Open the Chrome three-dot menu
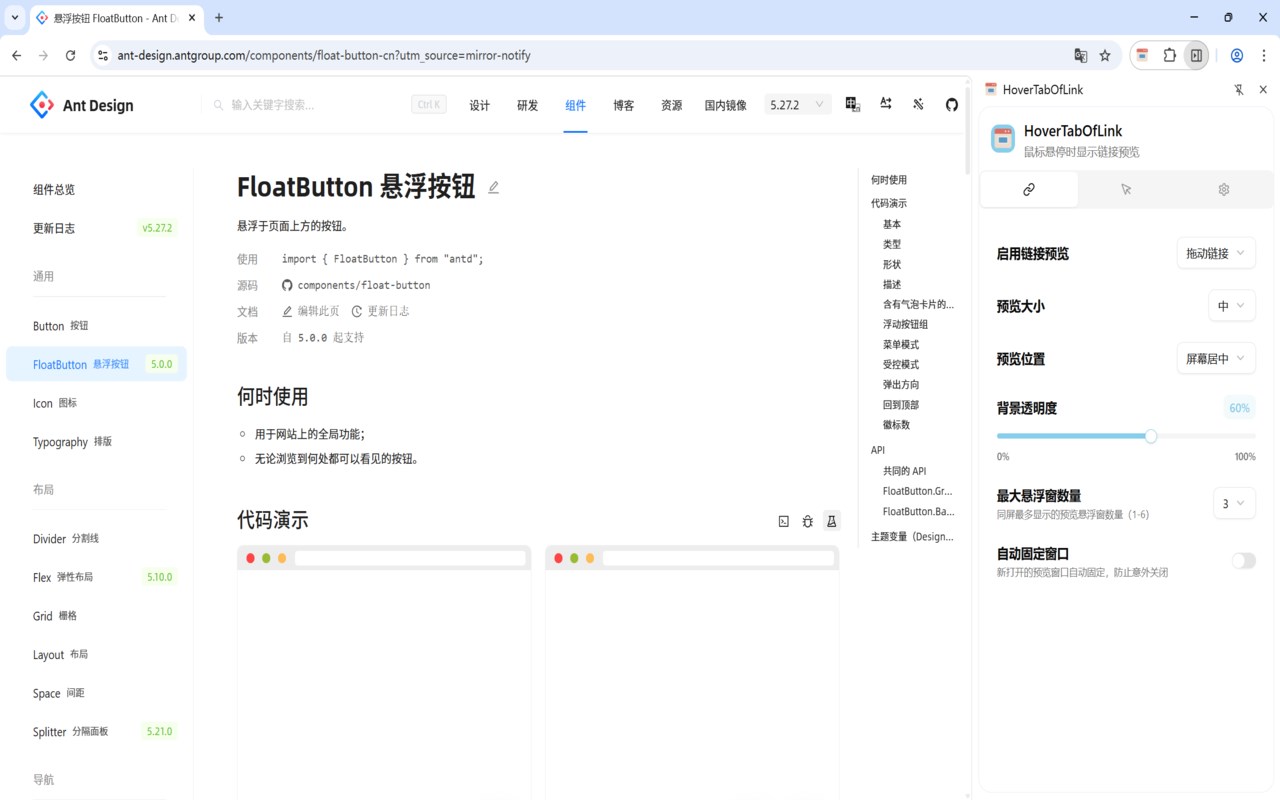Viewport: 1280px width, 800px height. 1262,56
